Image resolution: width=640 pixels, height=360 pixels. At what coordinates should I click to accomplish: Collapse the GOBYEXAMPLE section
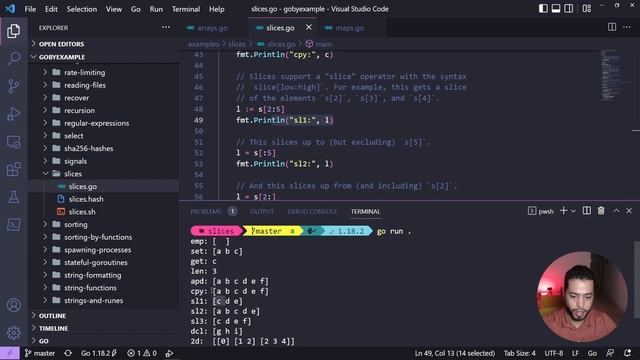click(61, 57)
